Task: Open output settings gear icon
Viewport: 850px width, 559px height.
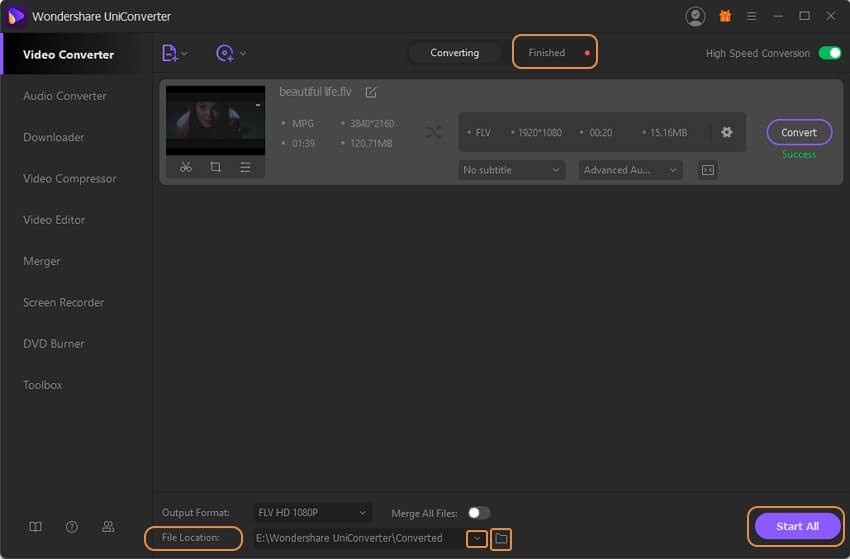Action: (727, 132)
